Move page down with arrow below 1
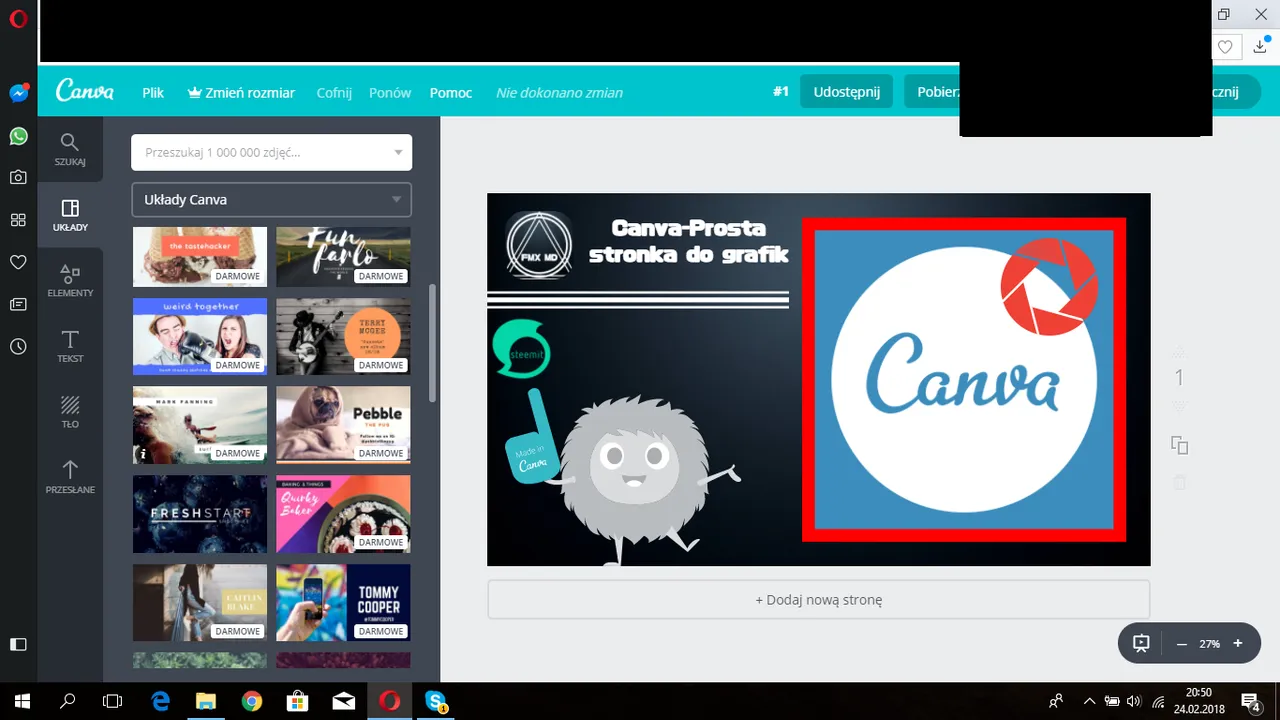 click(1179, 405)
